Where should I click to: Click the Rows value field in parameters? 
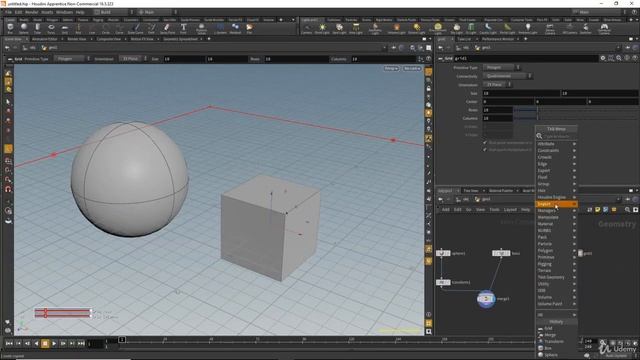[498, 110]
